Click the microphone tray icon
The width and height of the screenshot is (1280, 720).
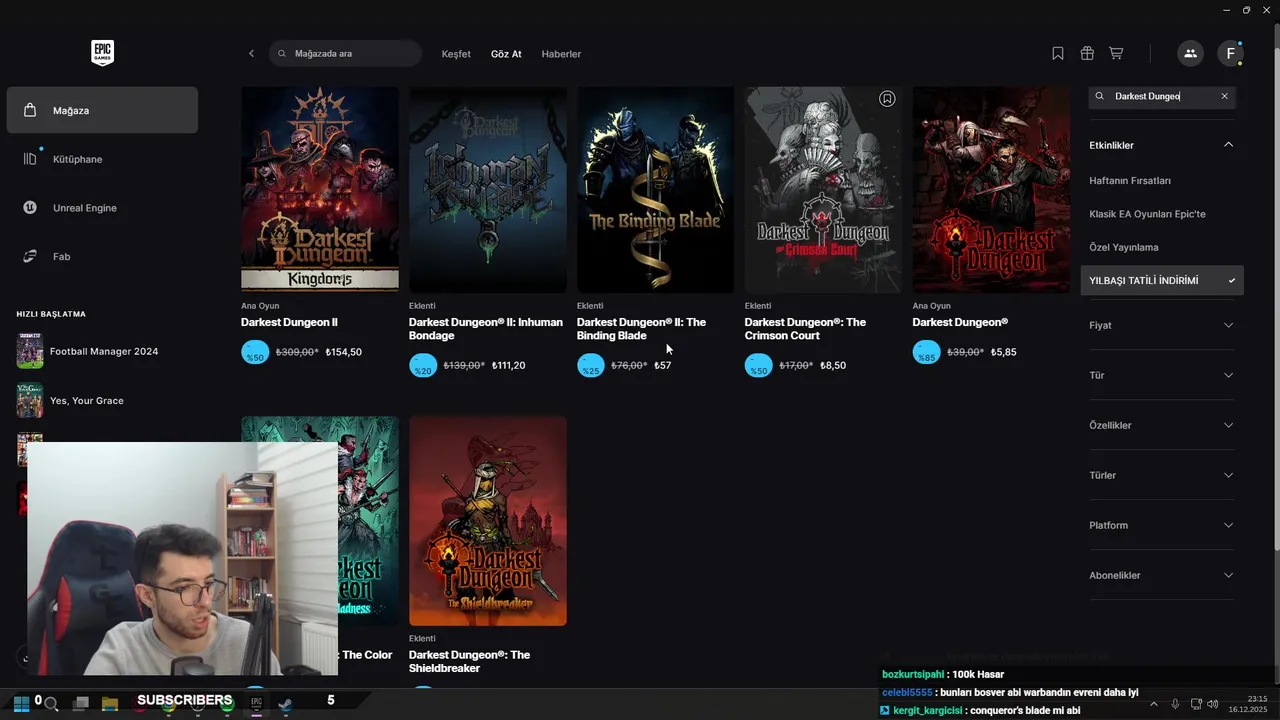click(1175, 704)
